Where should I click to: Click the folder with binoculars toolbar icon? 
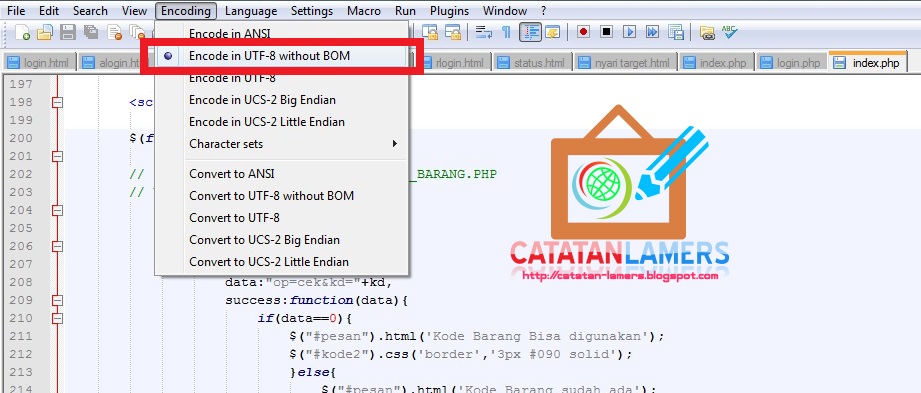click(x=707, y=32)
